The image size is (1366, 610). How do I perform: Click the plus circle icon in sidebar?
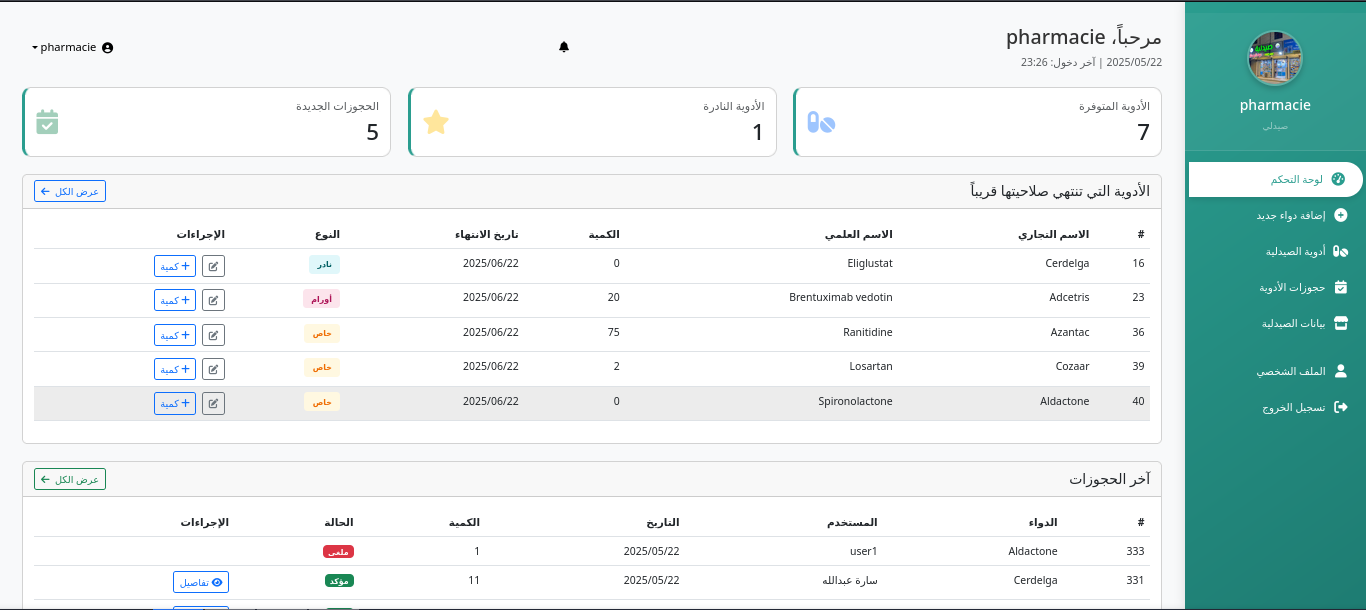[x=1341, y=215]
